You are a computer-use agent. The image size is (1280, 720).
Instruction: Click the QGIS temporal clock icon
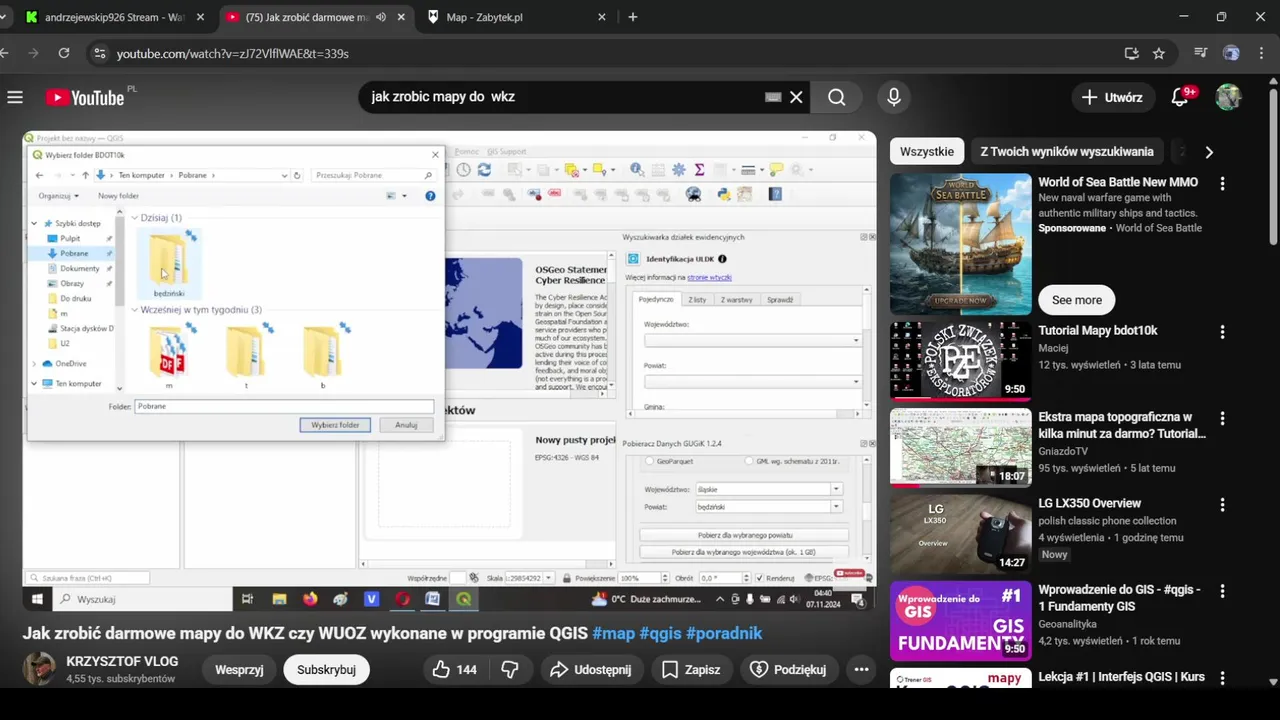tap(463, 170)
